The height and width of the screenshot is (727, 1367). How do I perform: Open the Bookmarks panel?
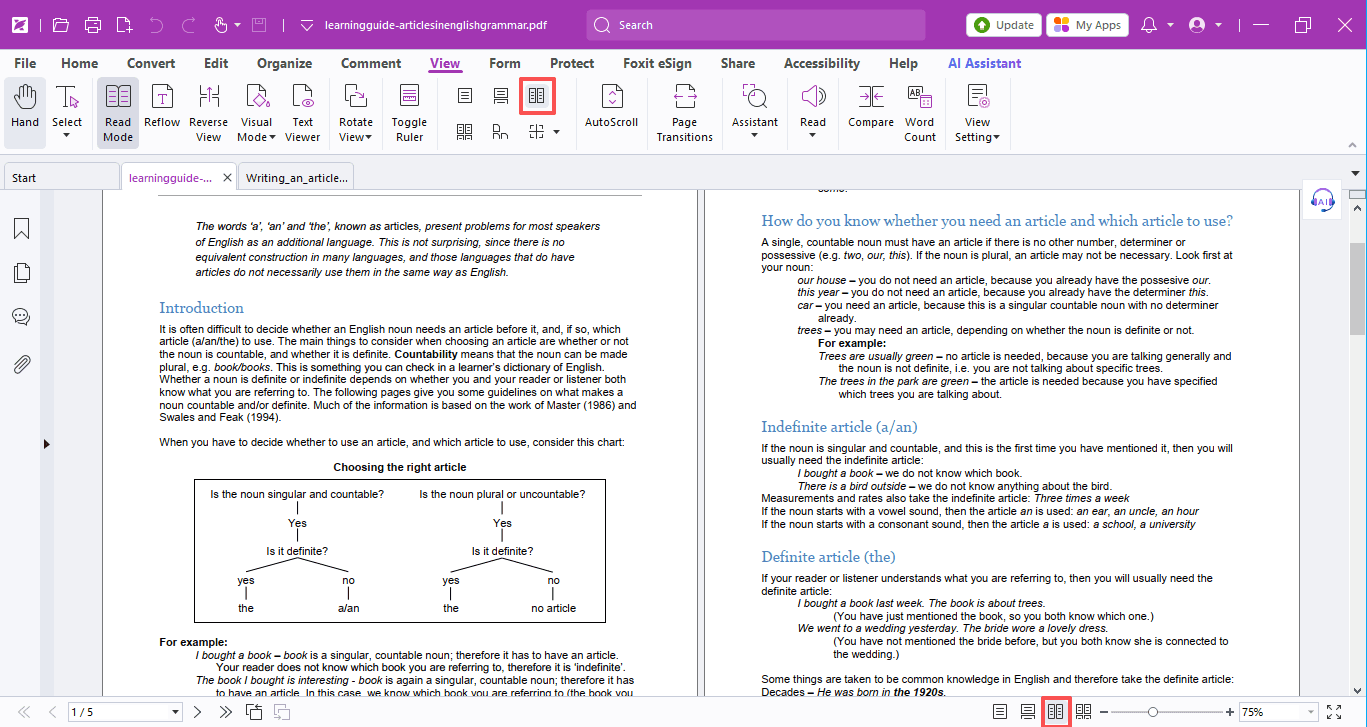[x=21, y=229]
